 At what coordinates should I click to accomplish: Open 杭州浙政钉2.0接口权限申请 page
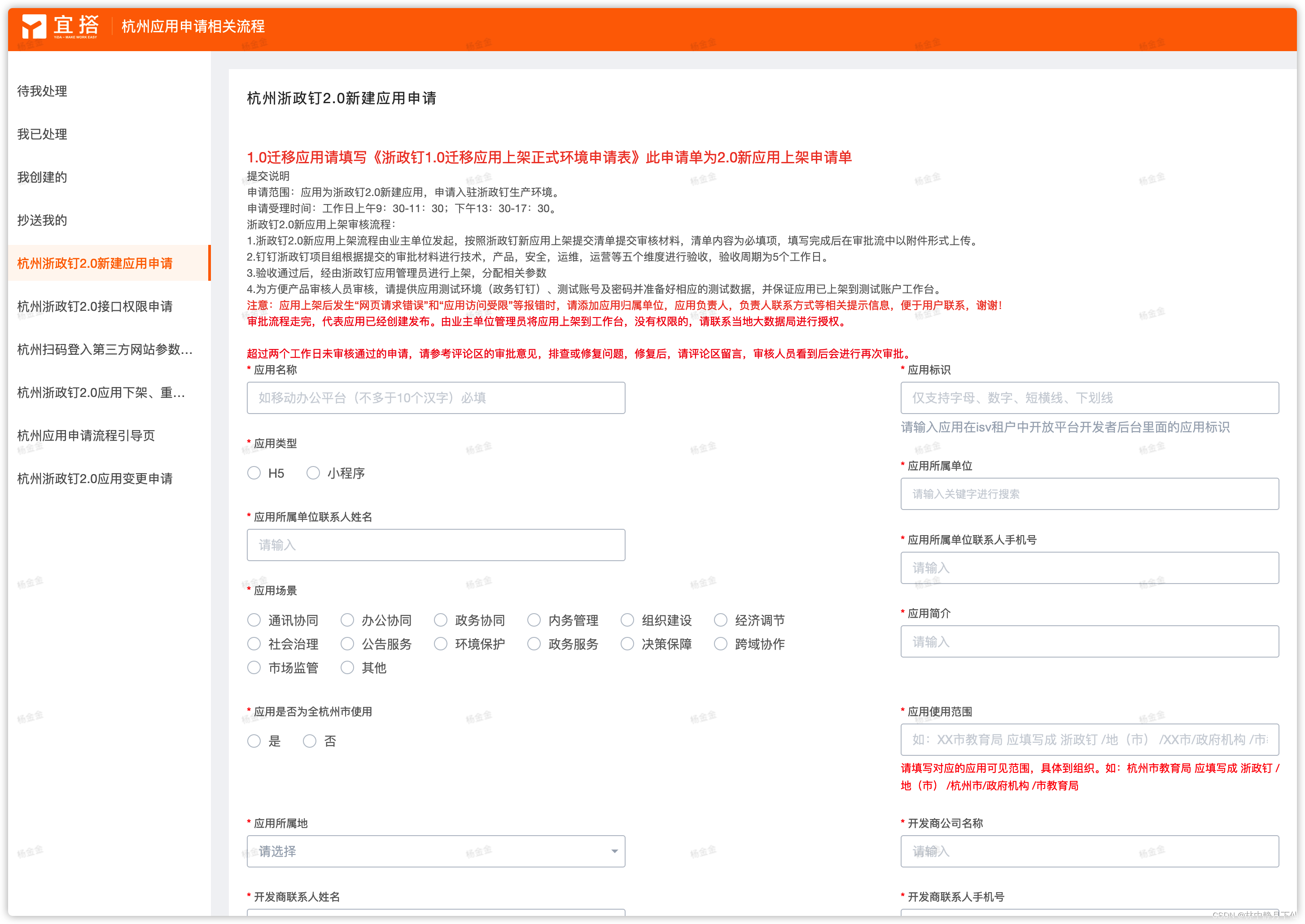95,306
